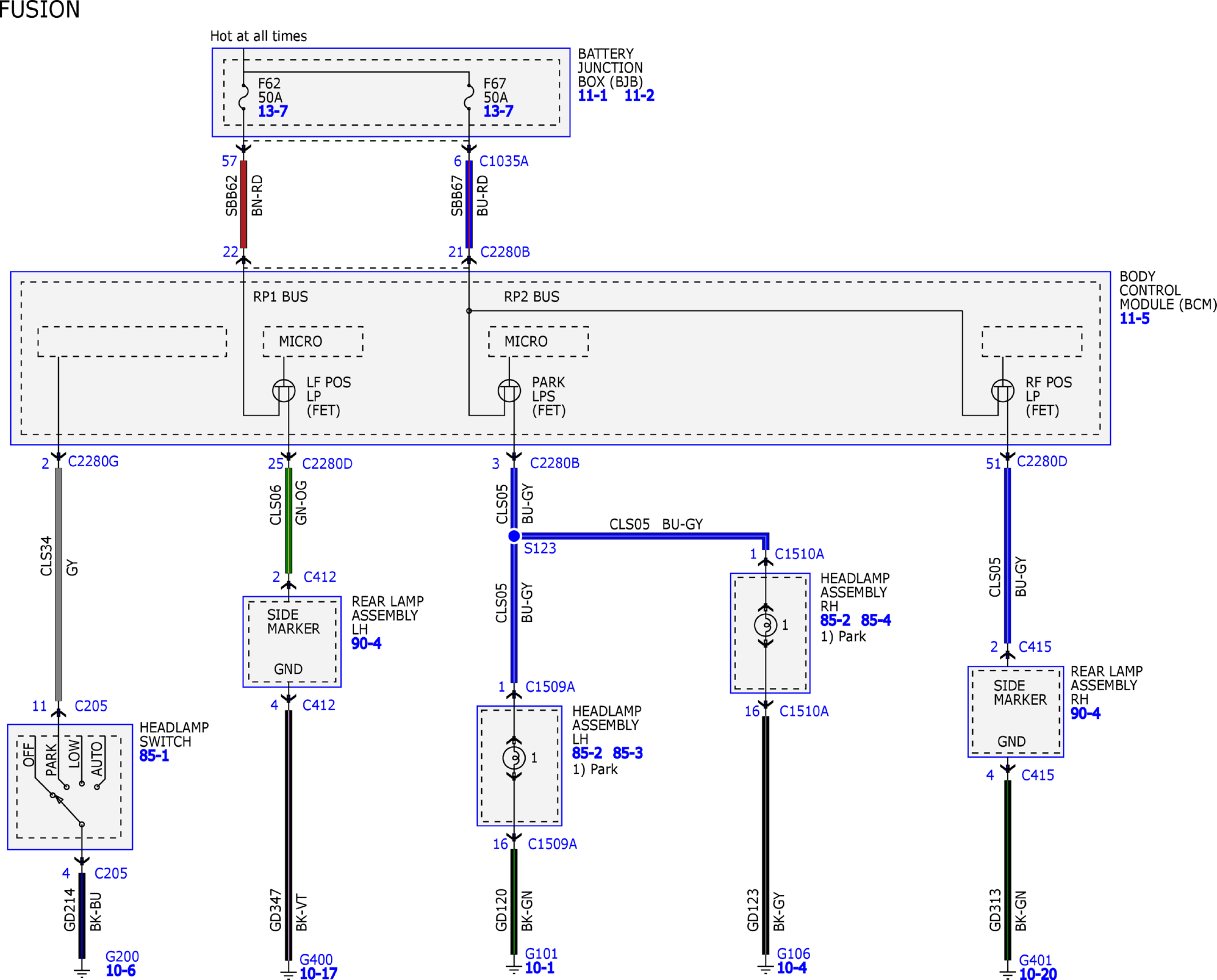Screen dimensions: 1217x980
Task: Click the PARK LPS FET symbol
Action: point(509,391)
